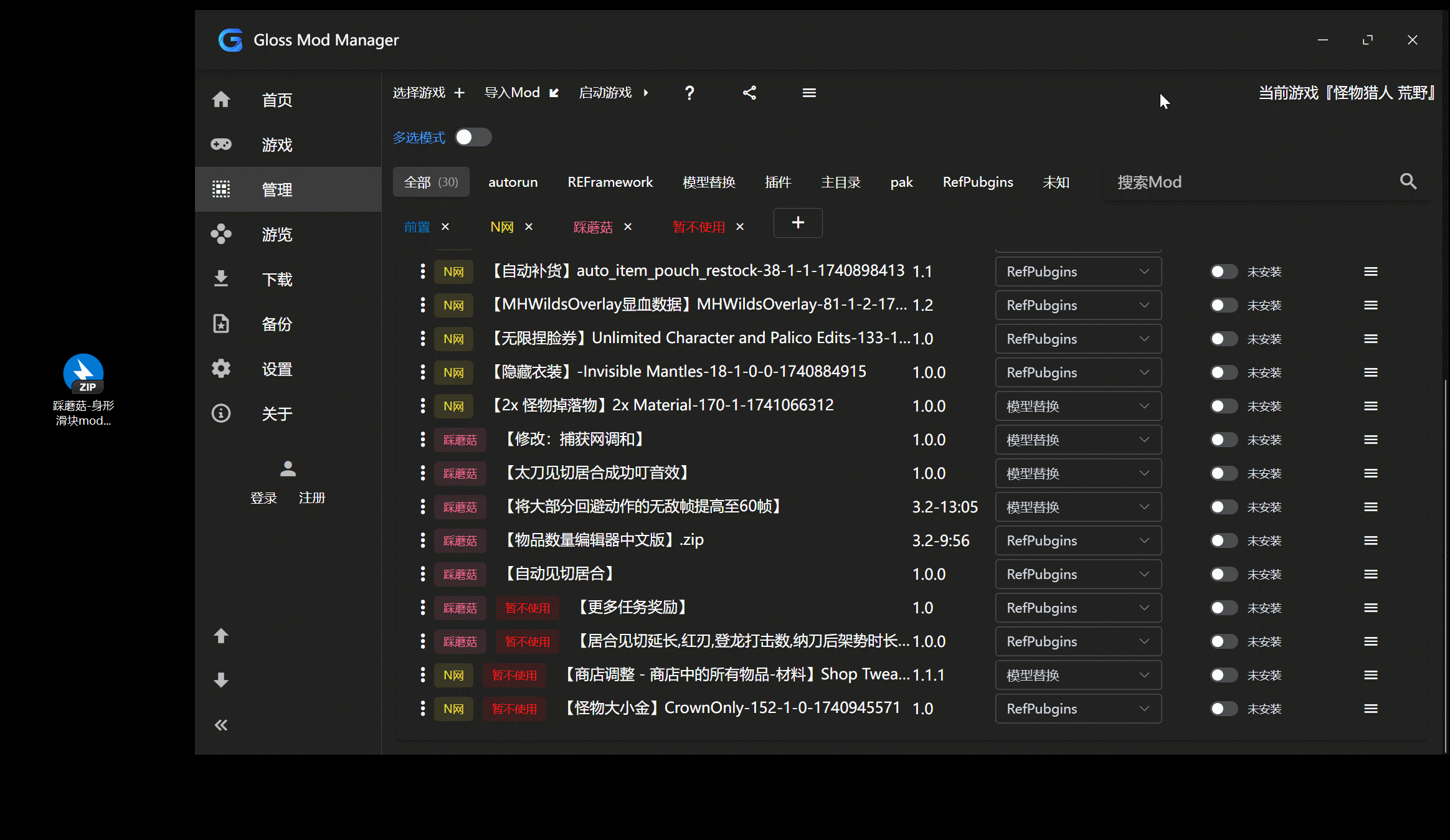
Task: Open 模型替换 dropdown for 2x Material row
Action: 1078,406
